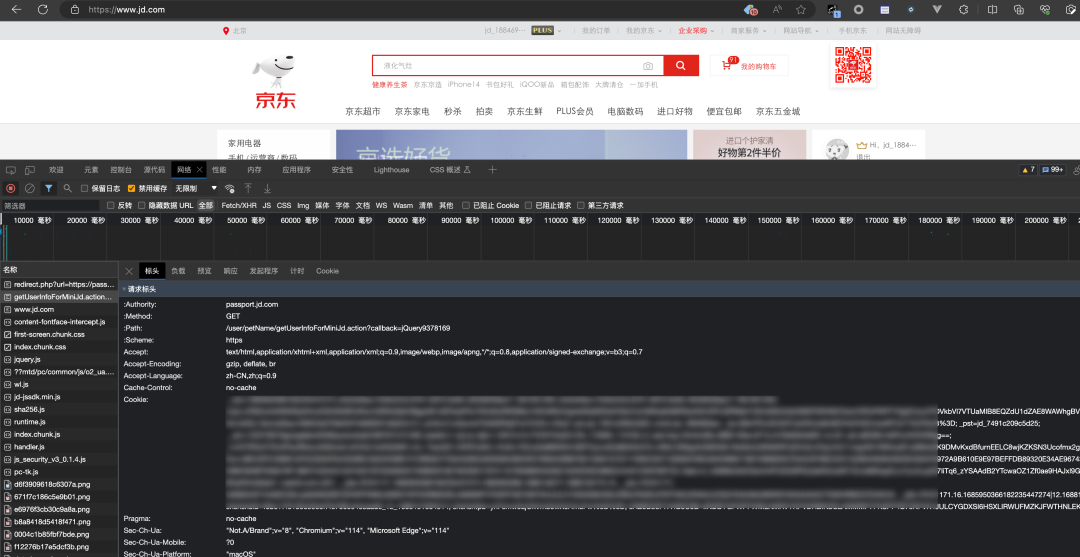Screen dimensions: 1080x557
Task: Add more tools with the plus icon
Action: pos(492,169)
